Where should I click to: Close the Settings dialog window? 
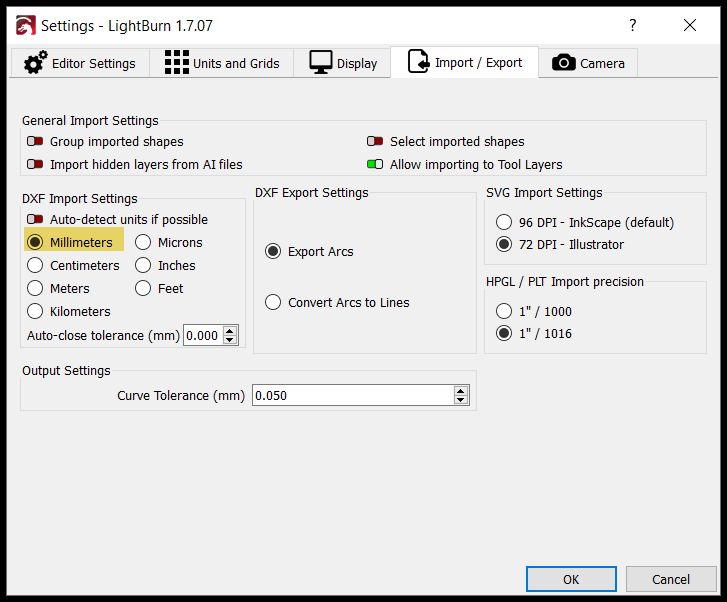(x=690, y=25)
